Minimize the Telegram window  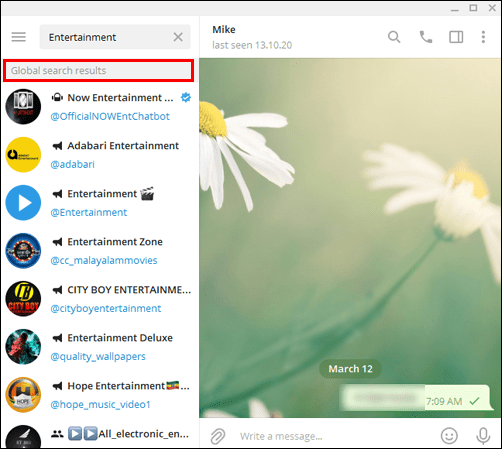coord(455,9)
